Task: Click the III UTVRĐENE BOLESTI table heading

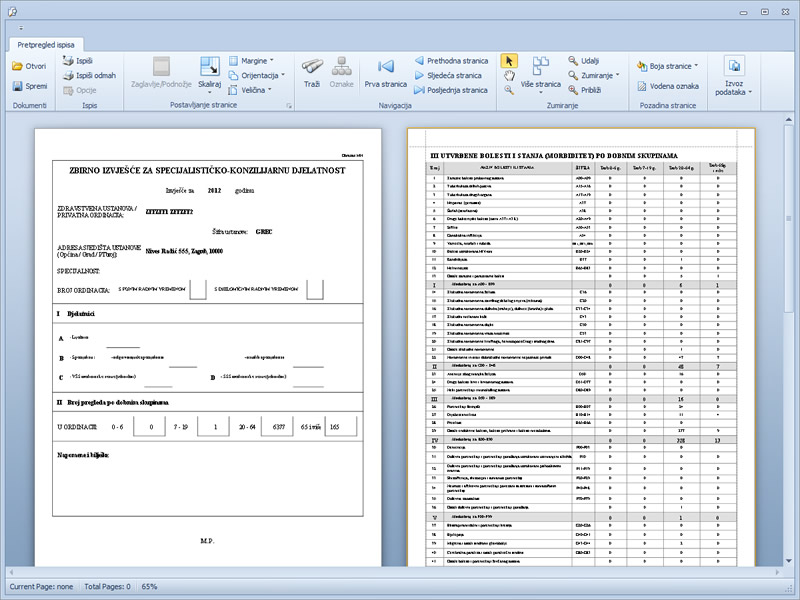Action: click(x=555, y=156)
